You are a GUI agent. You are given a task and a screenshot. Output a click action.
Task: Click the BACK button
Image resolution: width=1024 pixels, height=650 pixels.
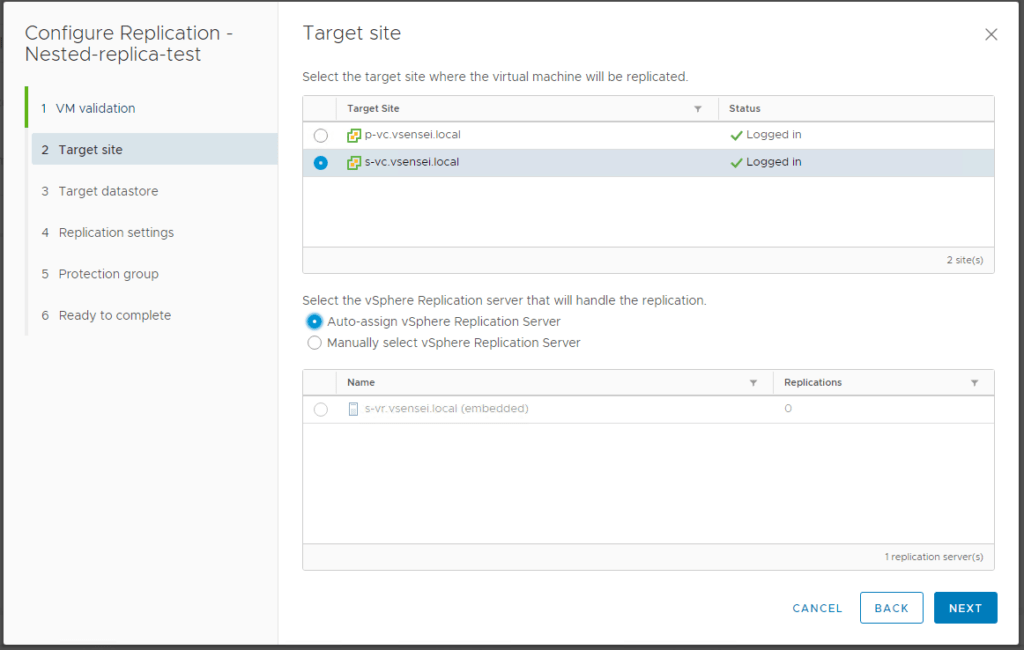coord(891,608)
